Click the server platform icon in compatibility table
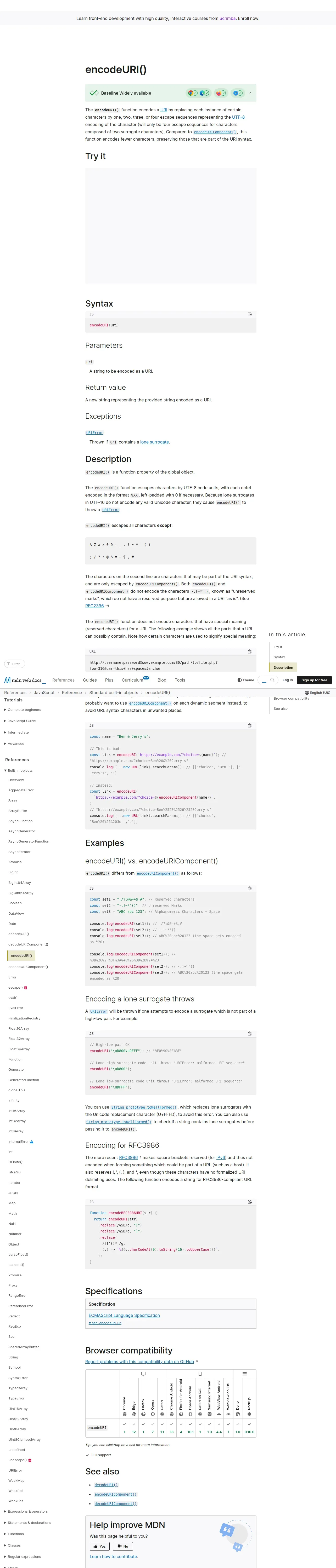 click(x=244, y=1374)
